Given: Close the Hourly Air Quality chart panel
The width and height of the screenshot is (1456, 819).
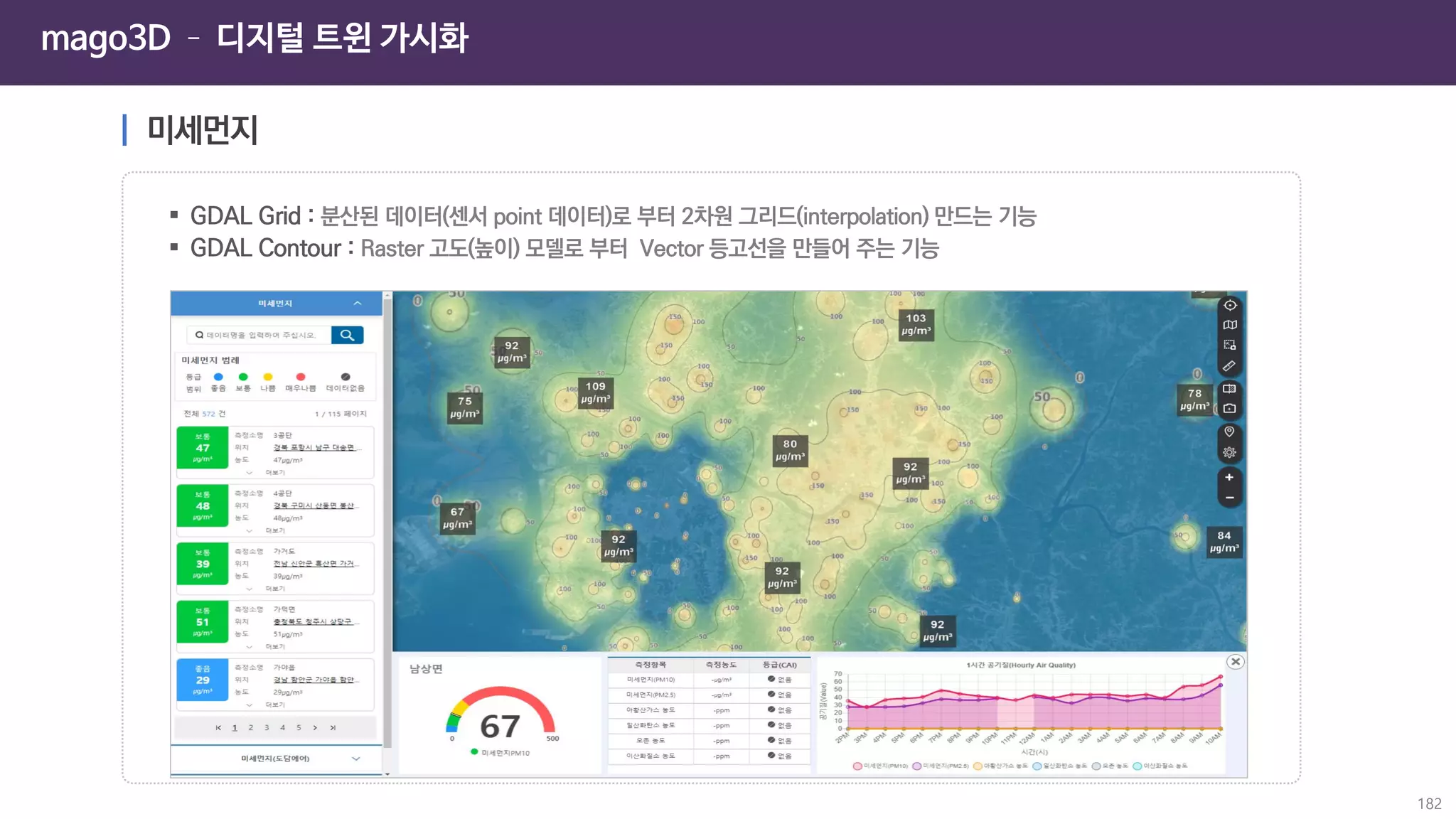Looking at the screenshot, I should point(1236,662).
